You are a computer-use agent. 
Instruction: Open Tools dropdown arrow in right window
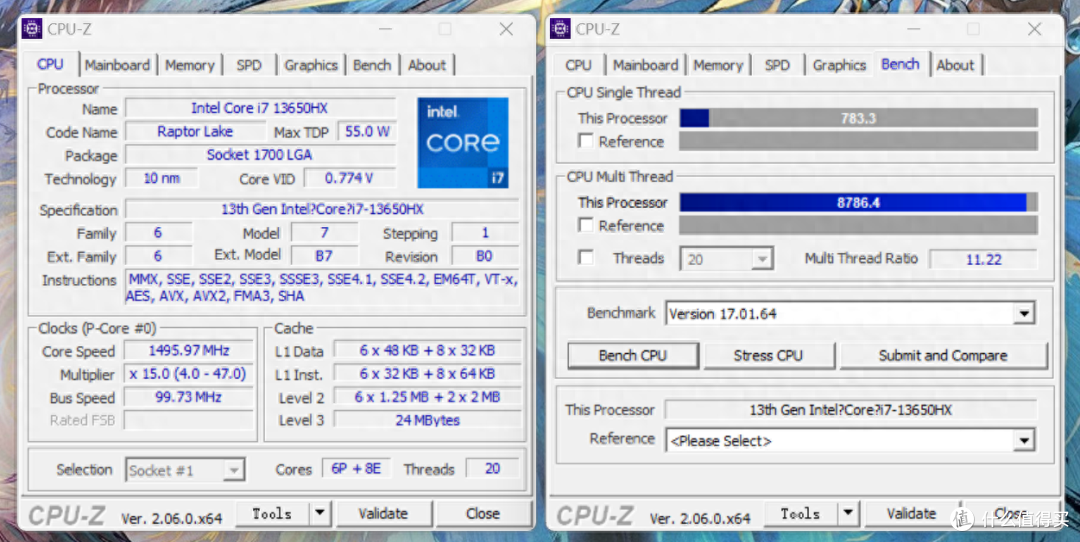pos(848,513)
